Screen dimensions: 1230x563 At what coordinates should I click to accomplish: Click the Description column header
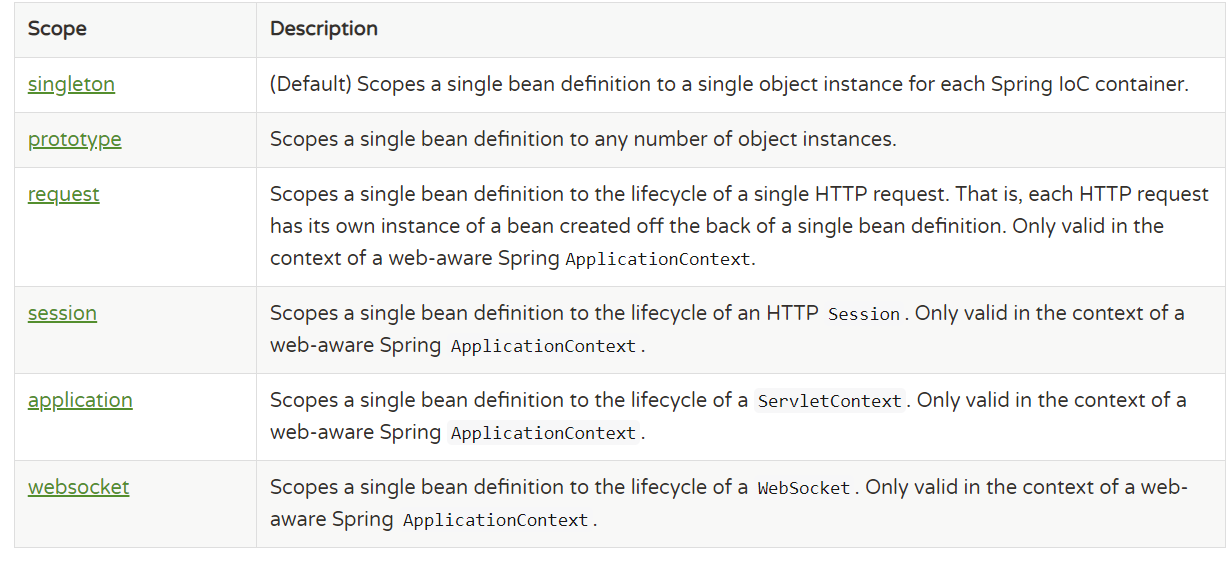[x=323, y=29]
